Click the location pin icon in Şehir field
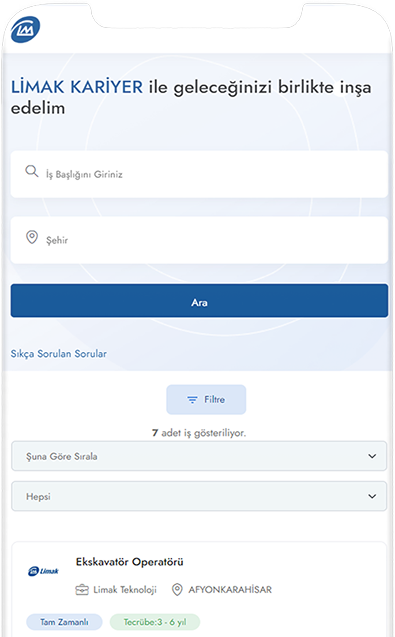 (32, 236)
